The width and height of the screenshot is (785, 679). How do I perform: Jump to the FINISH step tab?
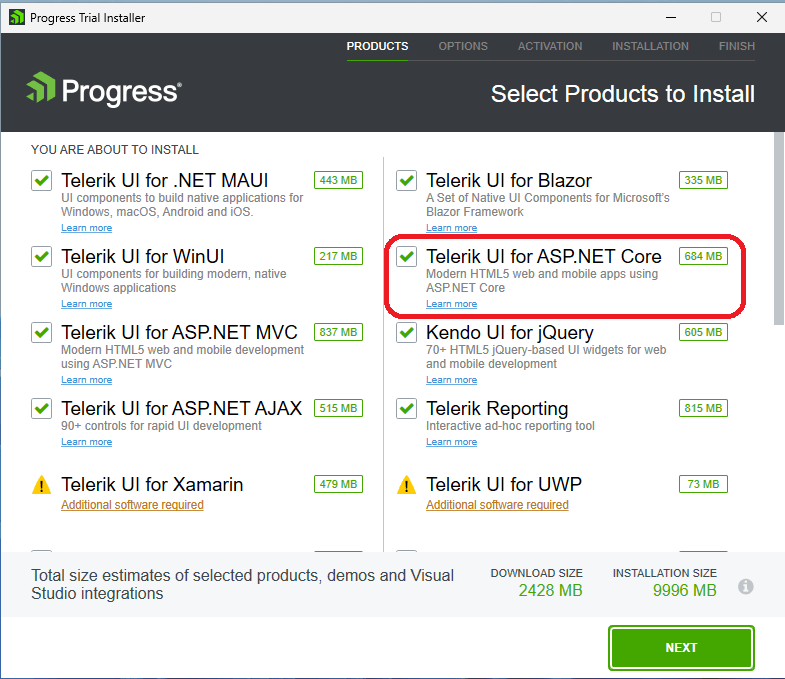point(736,46)
